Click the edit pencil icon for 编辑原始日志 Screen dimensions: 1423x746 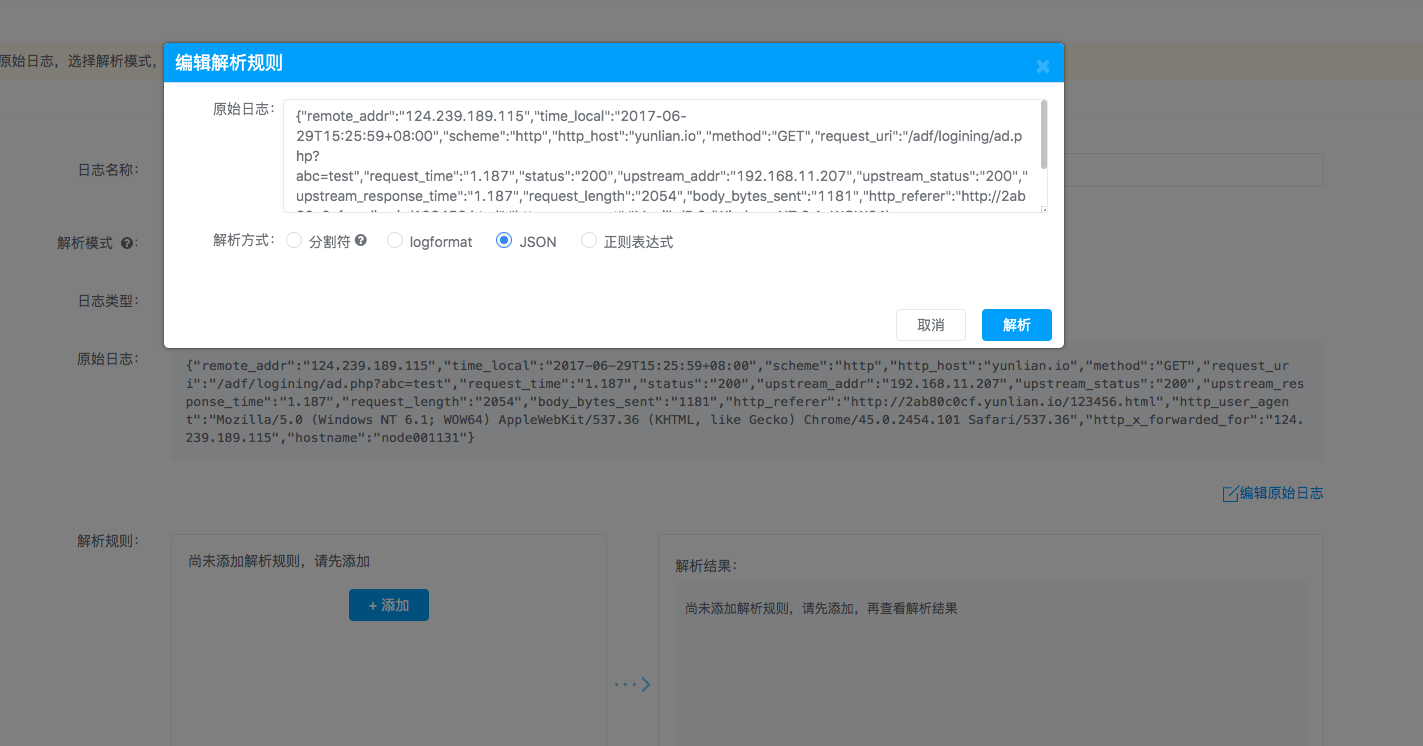[x=1231, y=493]
